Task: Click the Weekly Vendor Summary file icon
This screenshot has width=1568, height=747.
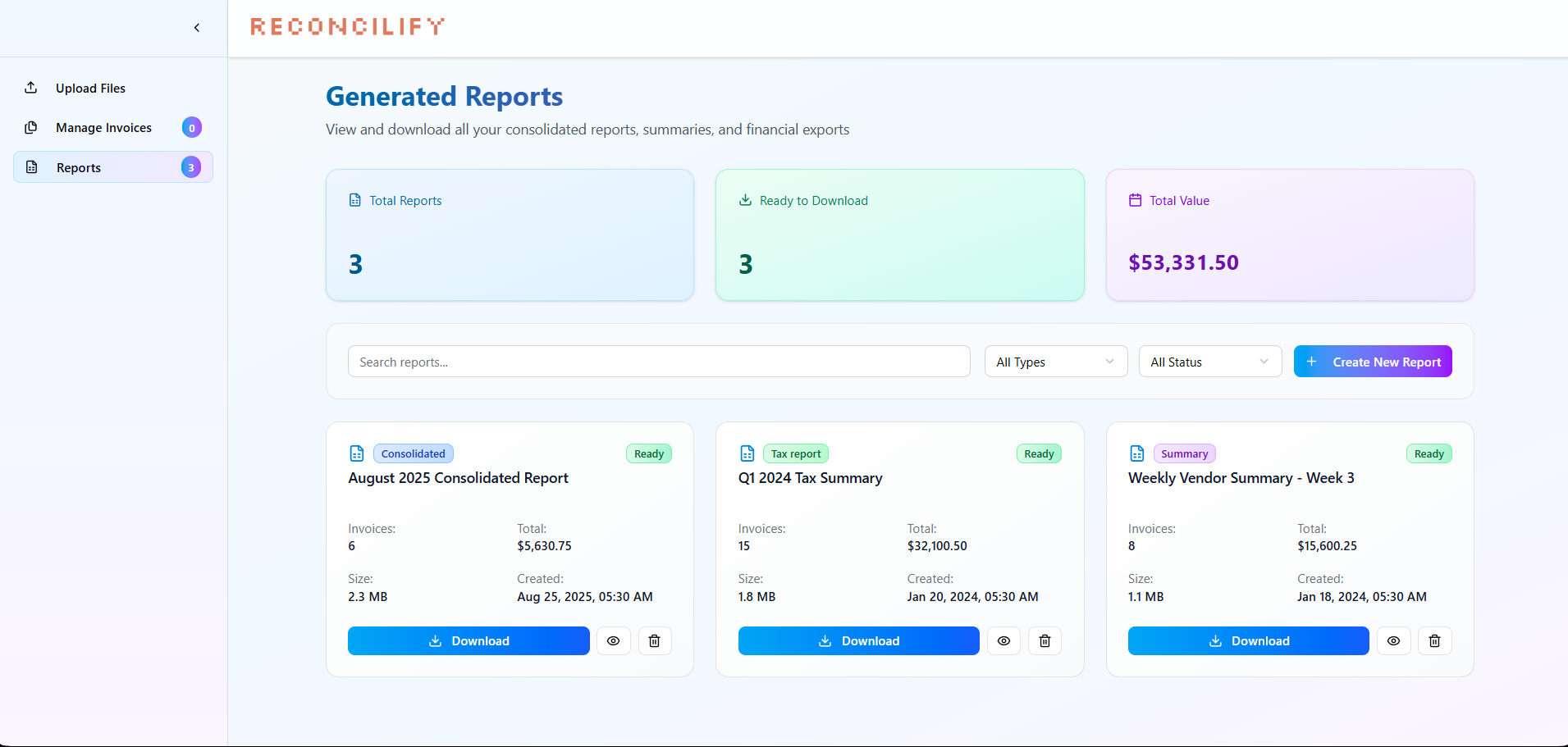Action: point(1137,453)
